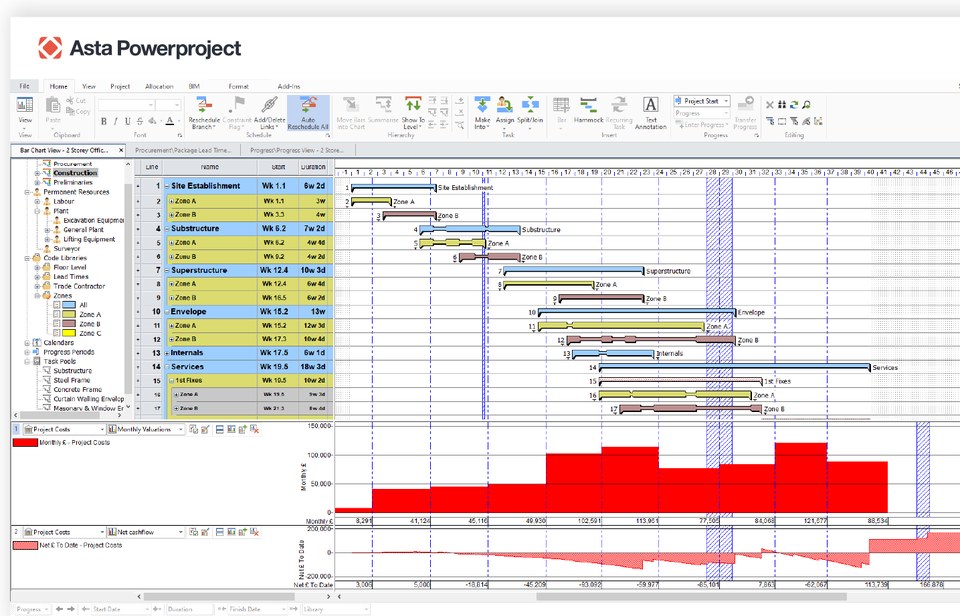The width and height of the screenshot is (960, 616).
Task: Click the Superstructure bar in the Gantt chart
Action: 573,270
